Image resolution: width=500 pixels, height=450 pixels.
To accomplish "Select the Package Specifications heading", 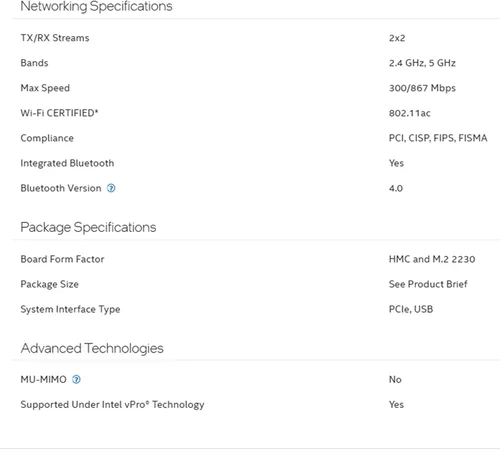I will 88,227.
